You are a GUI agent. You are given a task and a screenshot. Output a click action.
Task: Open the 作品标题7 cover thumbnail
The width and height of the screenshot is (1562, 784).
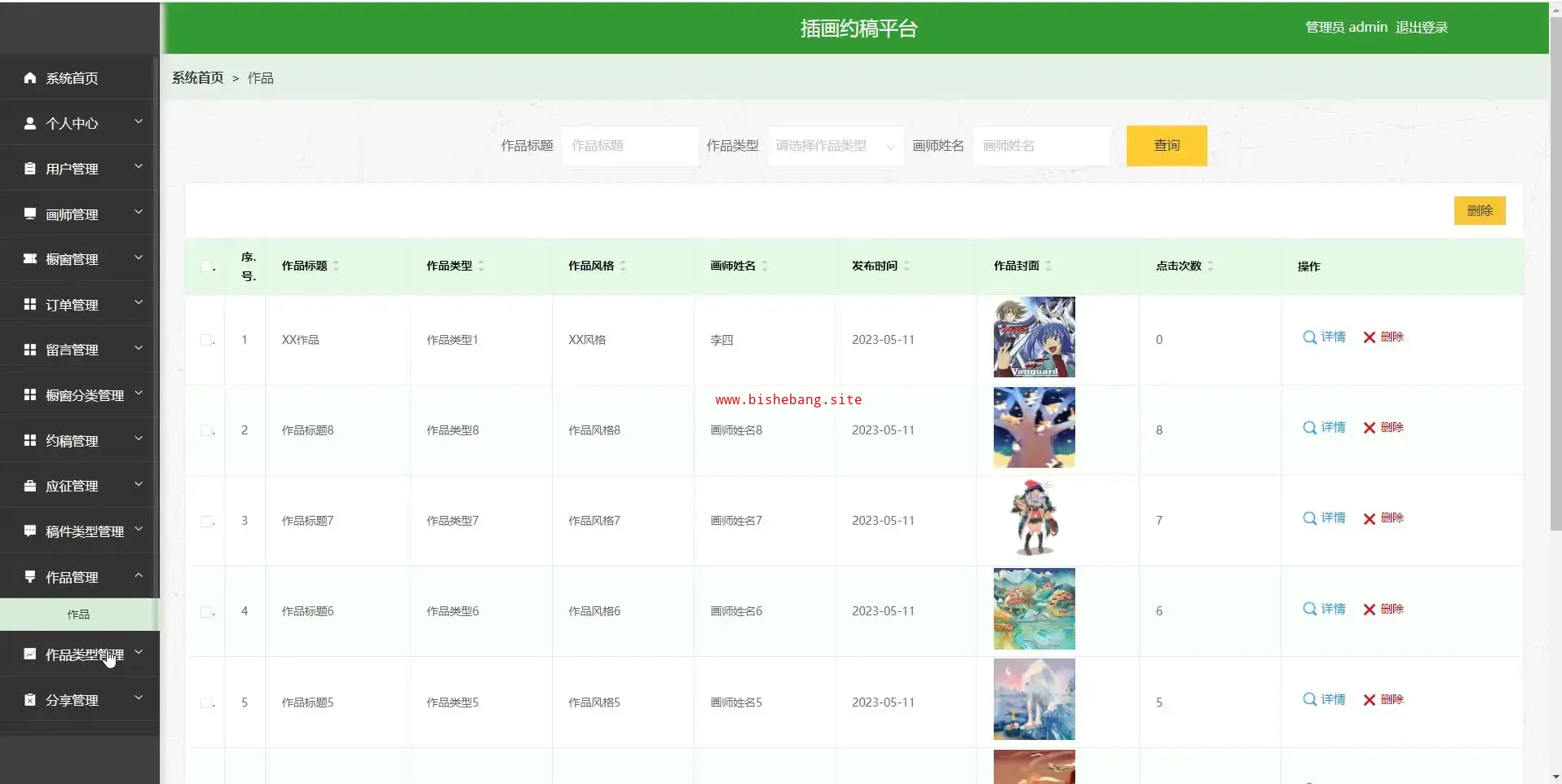[1034, 518]
